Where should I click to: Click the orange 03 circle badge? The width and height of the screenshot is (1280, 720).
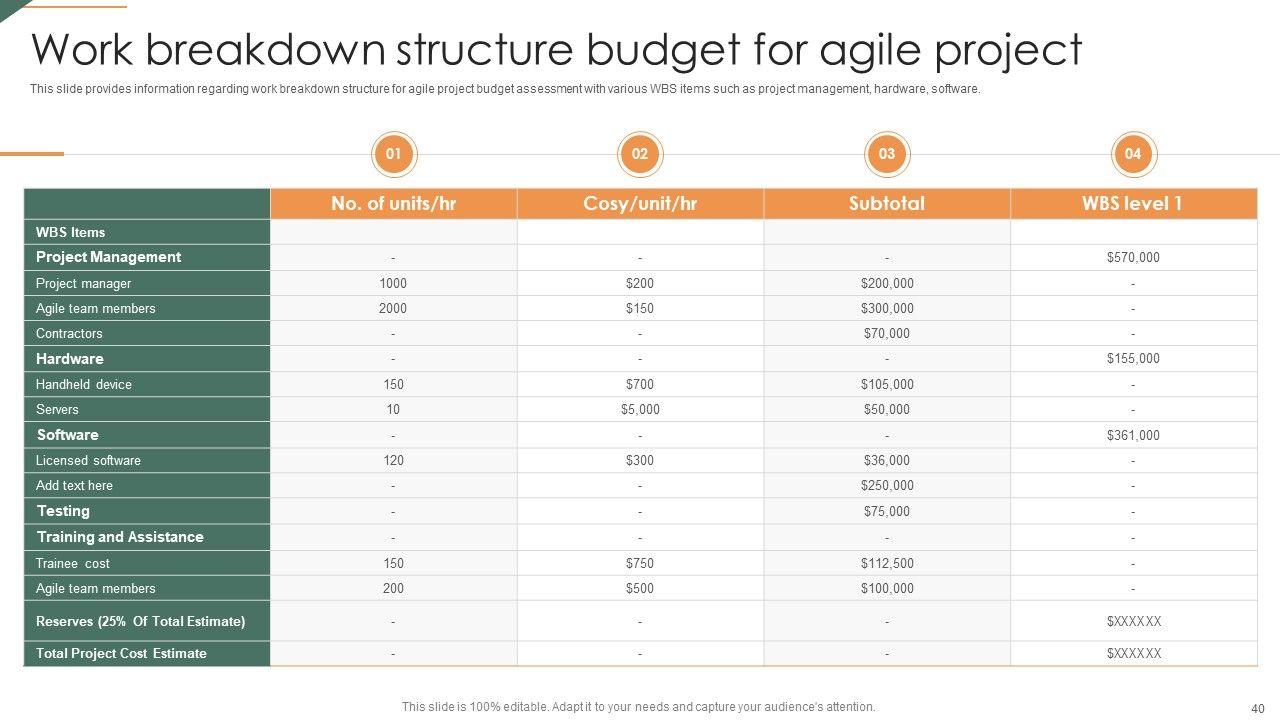tap(887, 154)
